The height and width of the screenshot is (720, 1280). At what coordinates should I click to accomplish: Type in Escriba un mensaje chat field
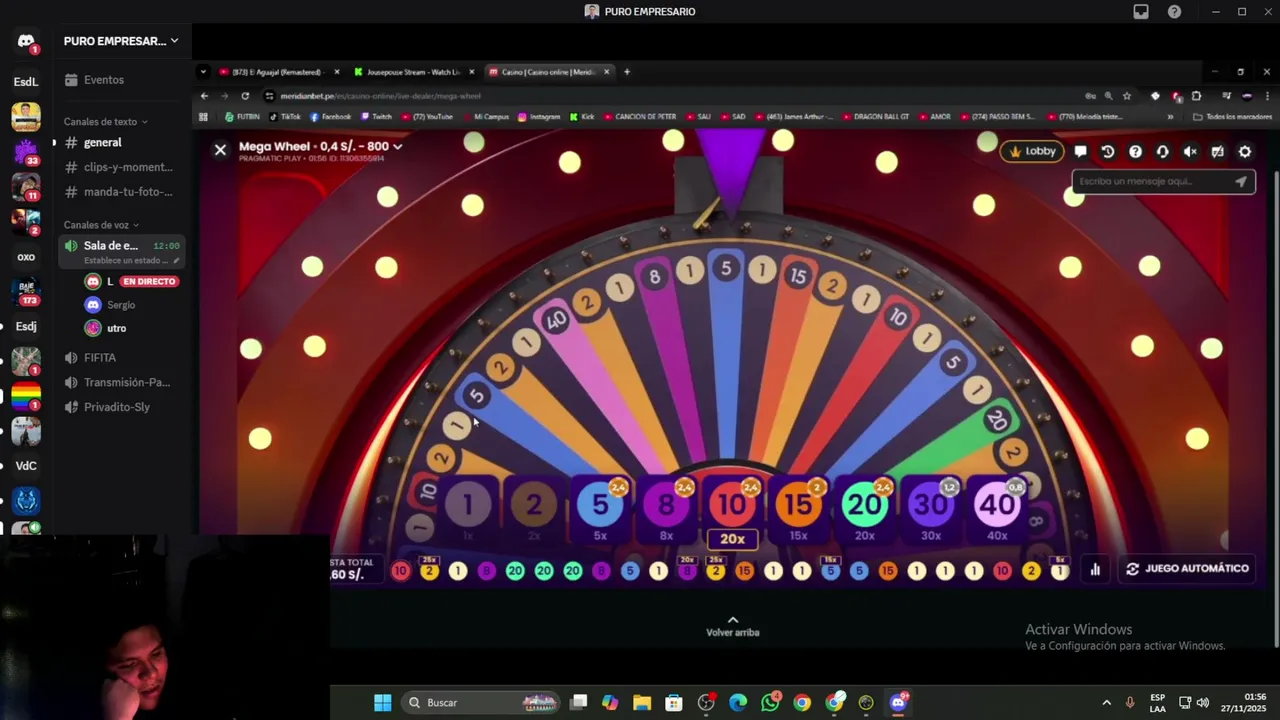coord(1150,182)
